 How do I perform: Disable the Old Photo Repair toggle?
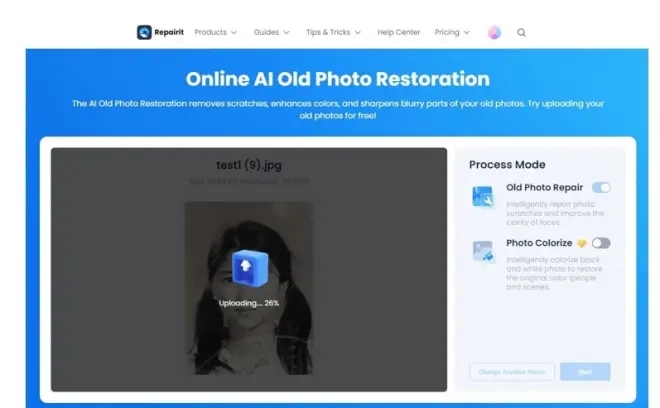[601, 187]
